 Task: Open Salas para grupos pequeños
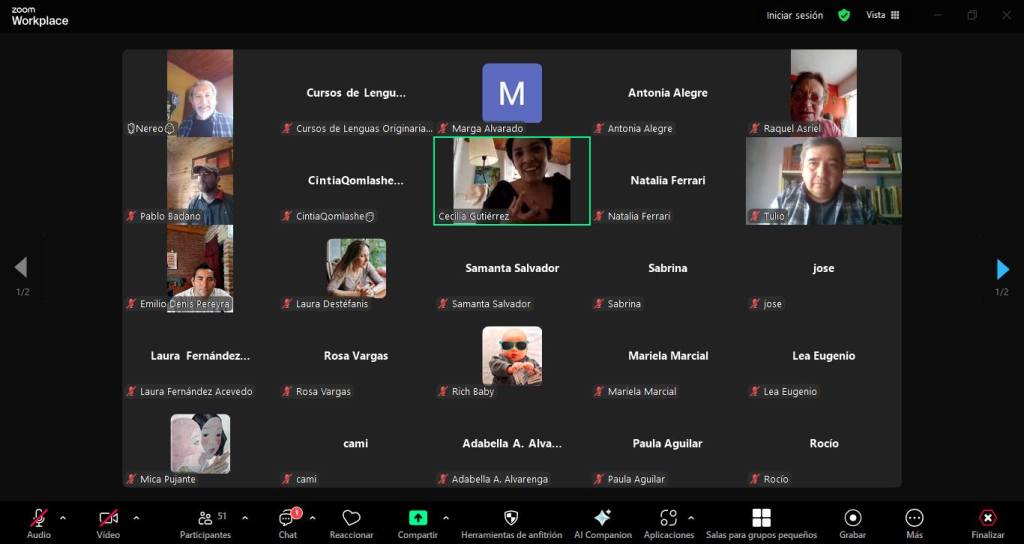click(x=761, y=519)
